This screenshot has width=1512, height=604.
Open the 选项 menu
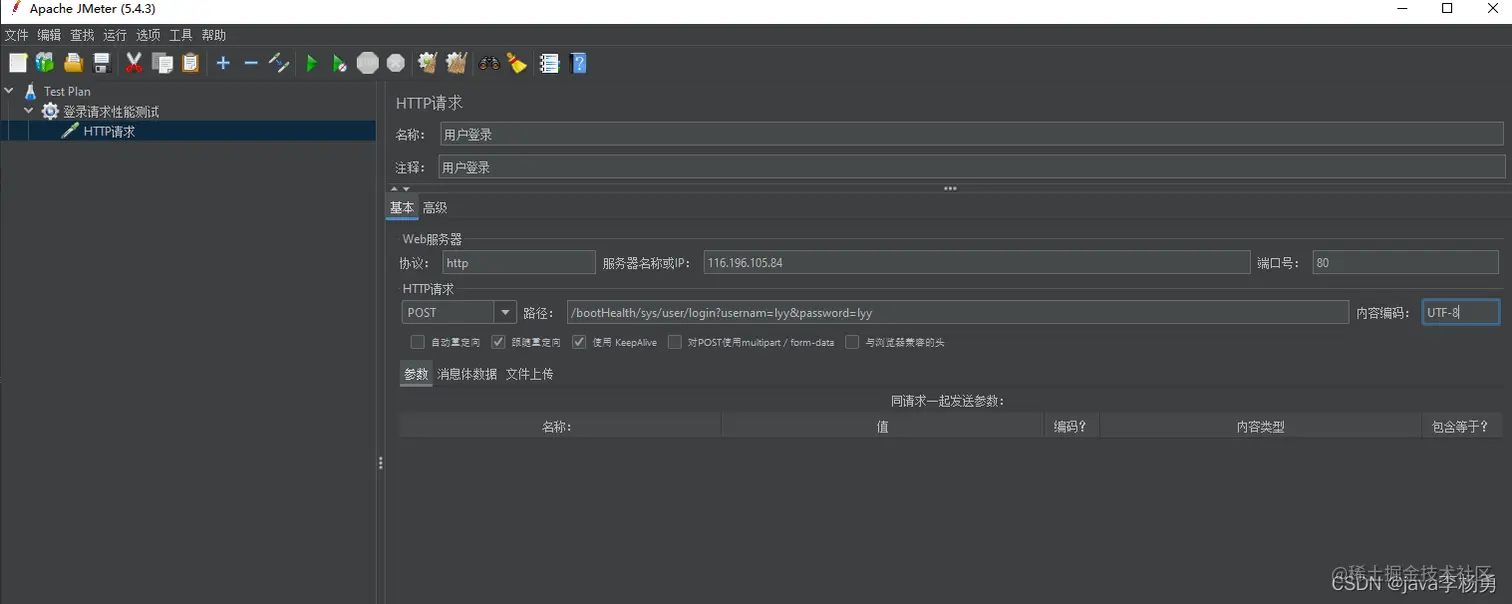[x=148, y=35]
